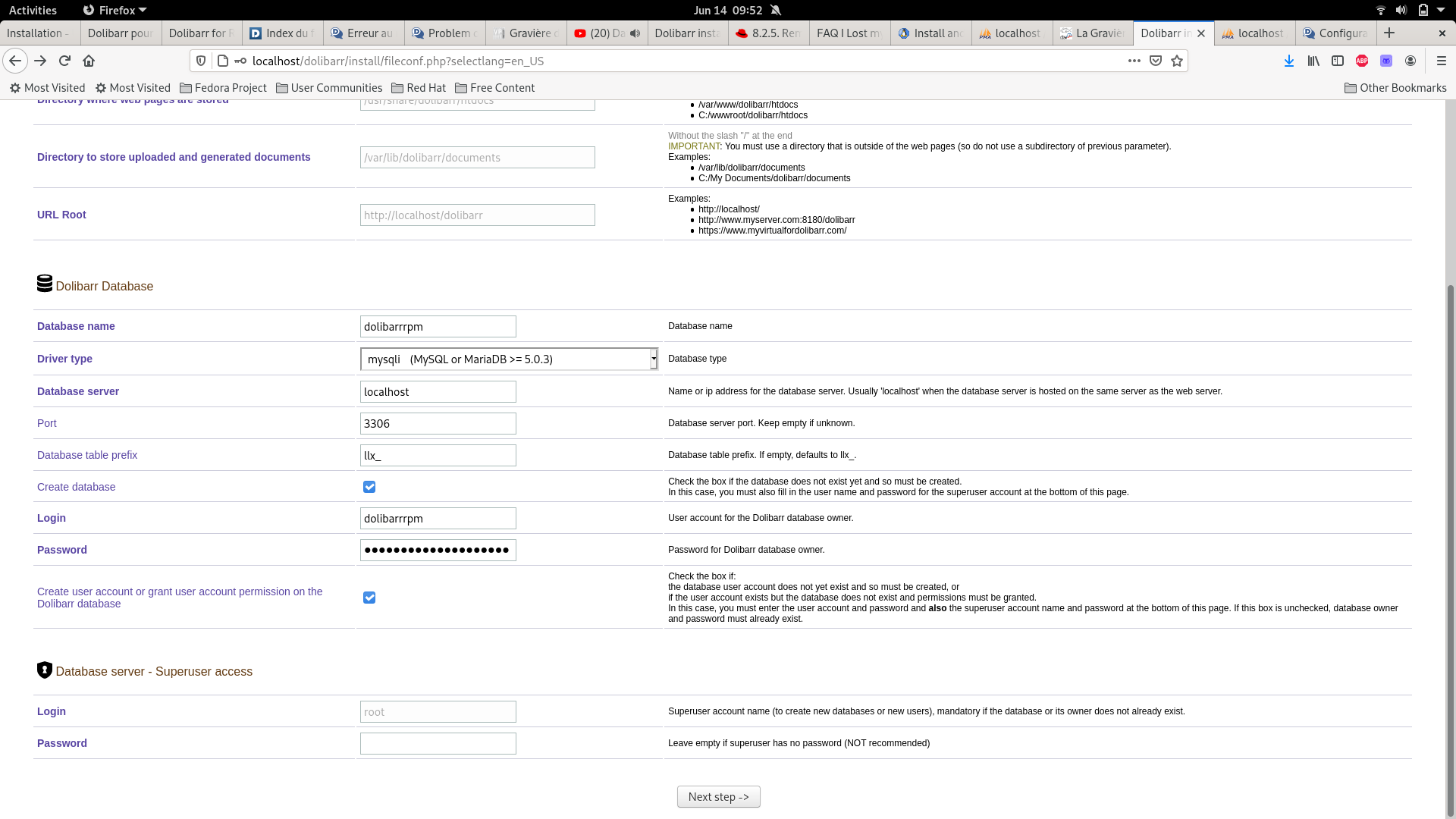Open the Red Hat bookmarks folder

click(x=419, y=88)
